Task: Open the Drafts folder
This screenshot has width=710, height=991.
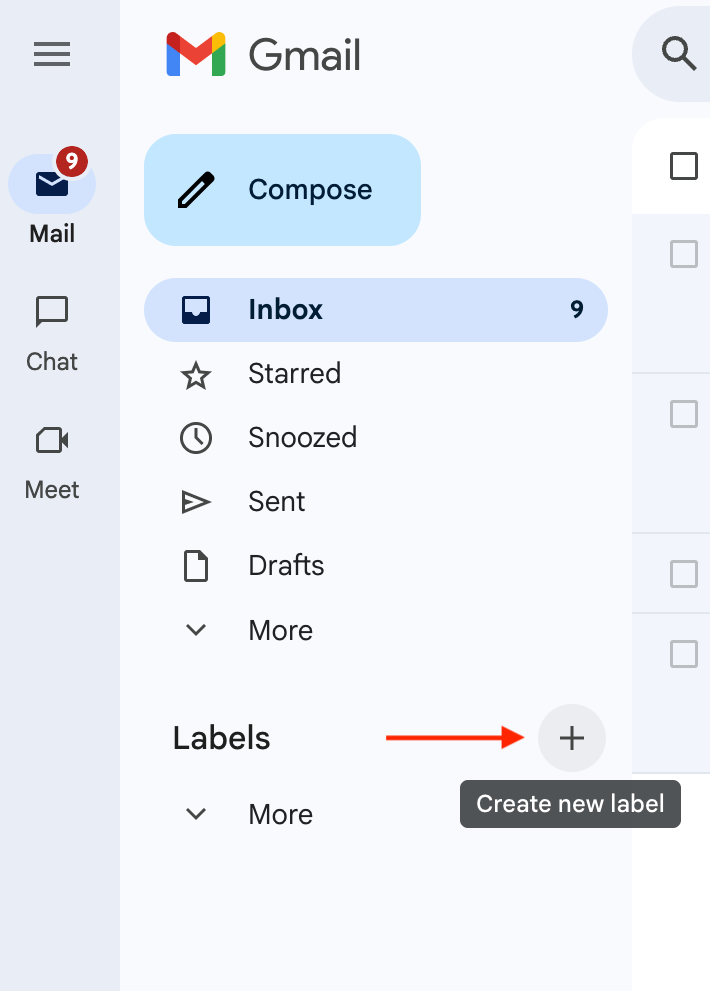Action: [286, 566]
